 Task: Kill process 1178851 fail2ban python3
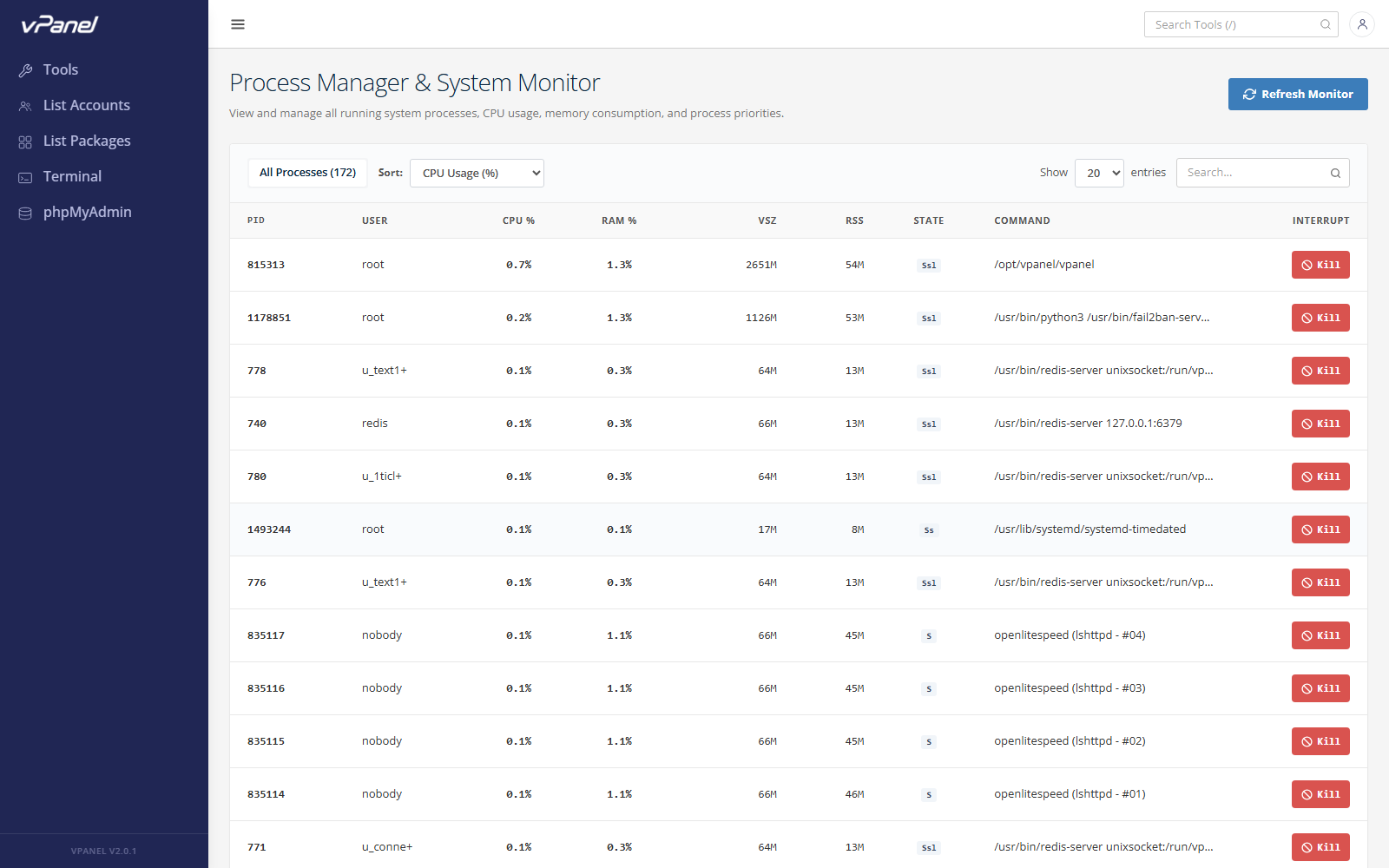click(1320, 318)
